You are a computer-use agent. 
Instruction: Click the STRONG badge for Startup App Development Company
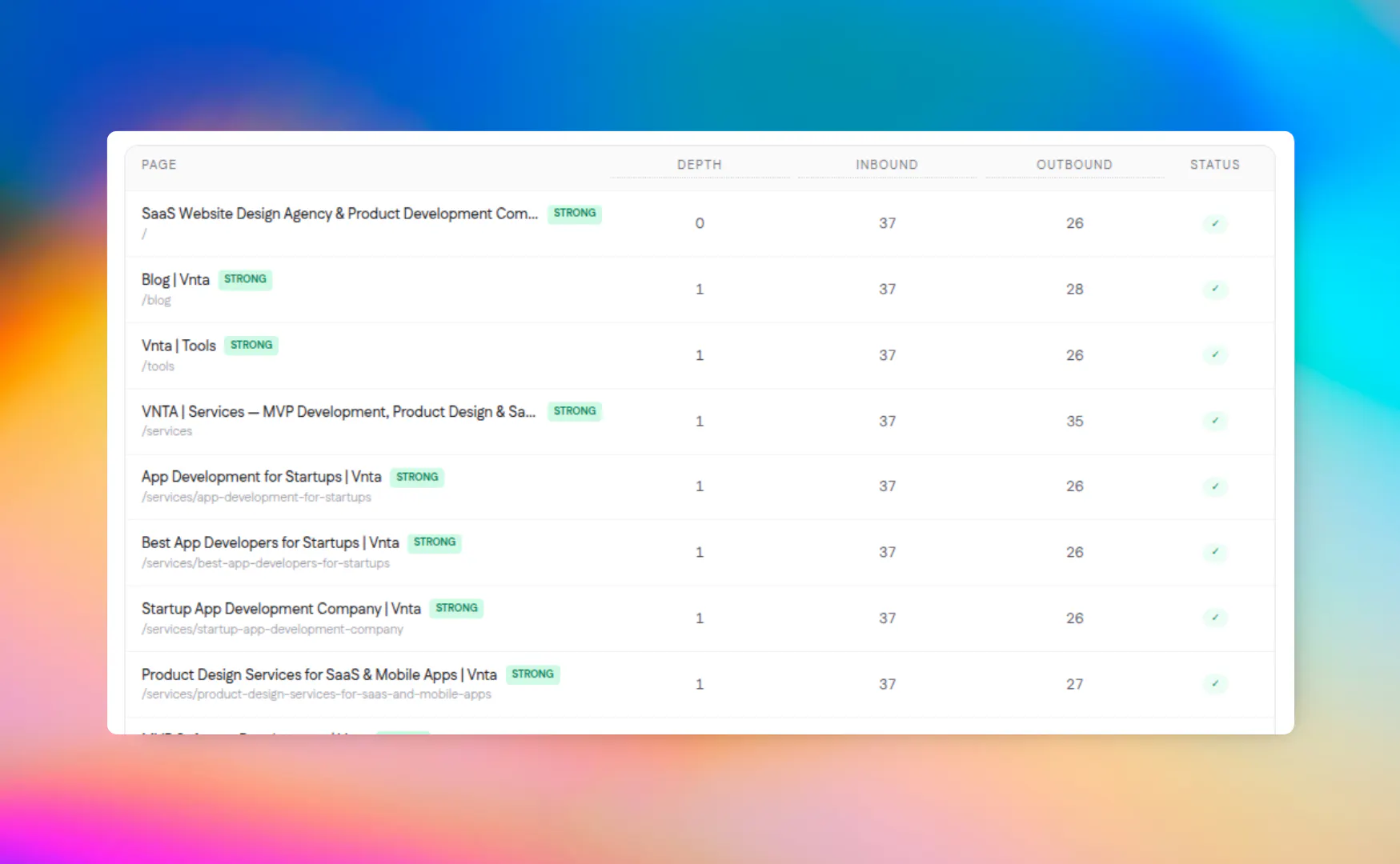456,608
